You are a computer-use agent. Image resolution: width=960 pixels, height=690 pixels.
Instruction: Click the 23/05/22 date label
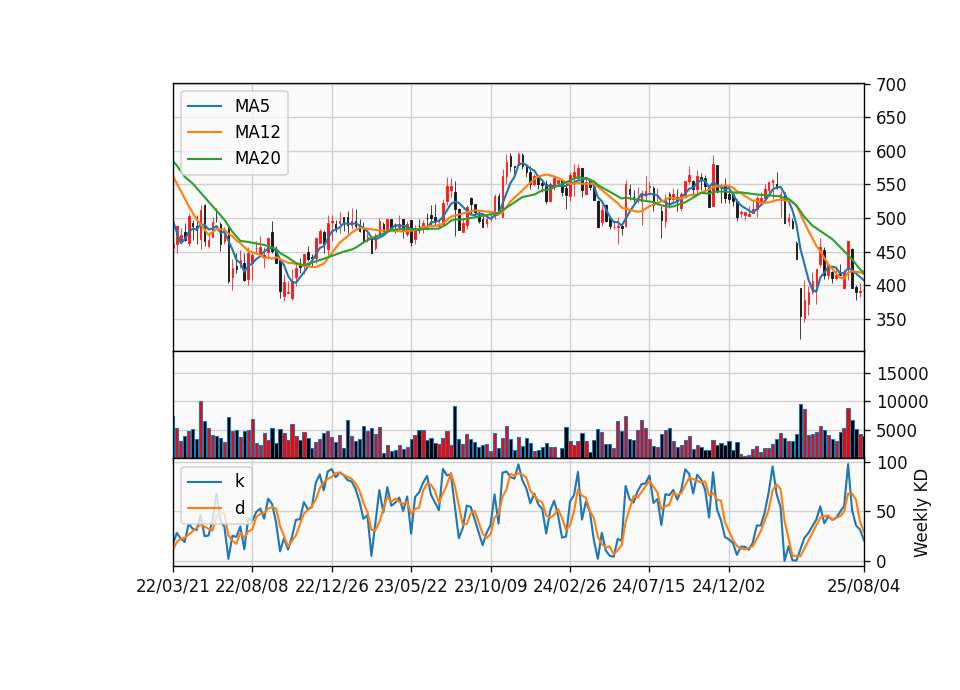[411, 586]
